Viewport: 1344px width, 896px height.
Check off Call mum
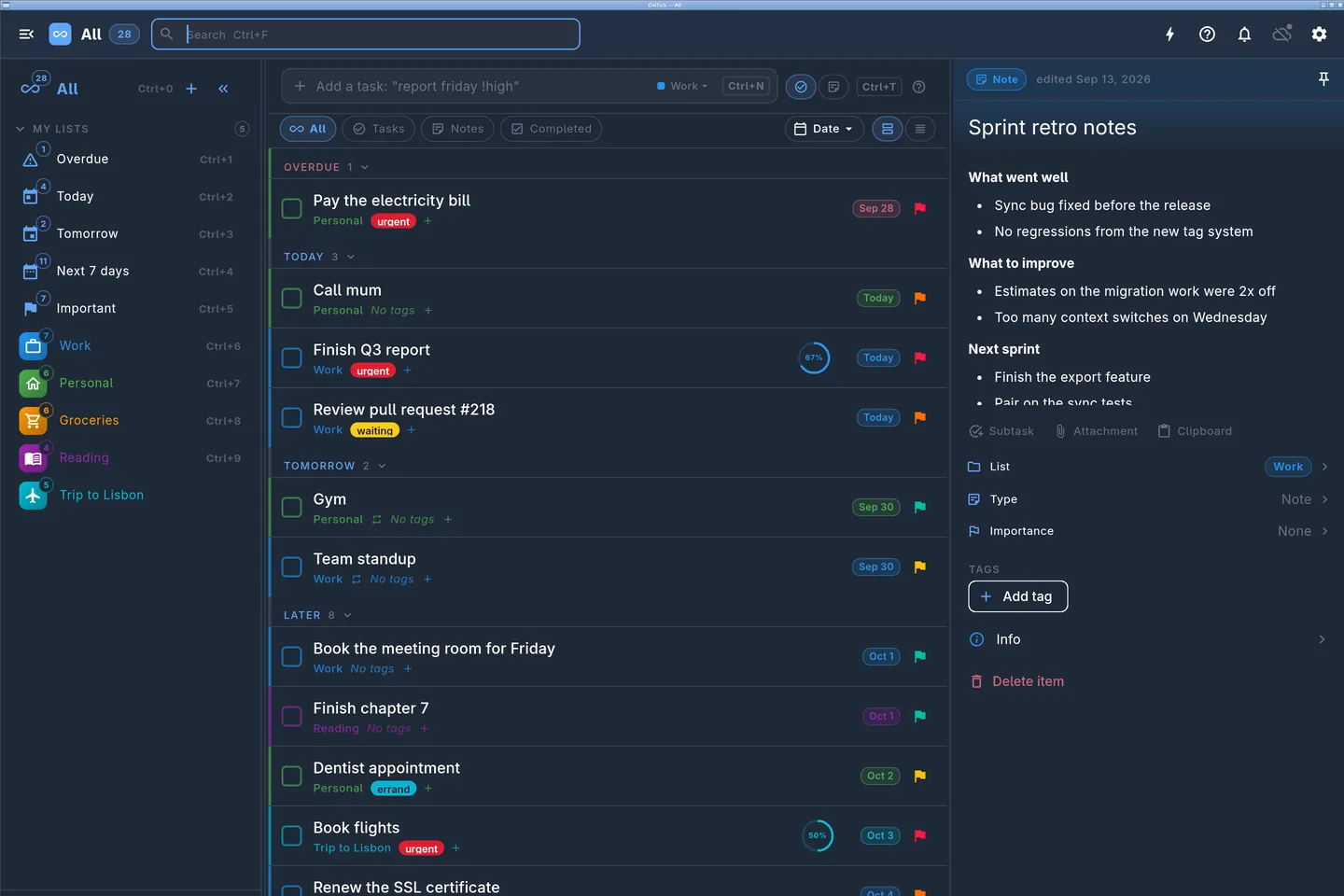coord(292,298)
